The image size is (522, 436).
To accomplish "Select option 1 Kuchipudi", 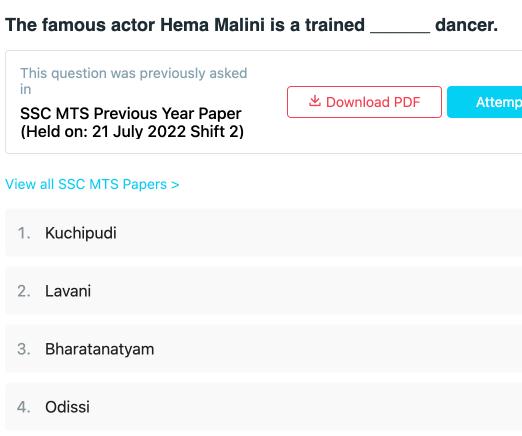I will pyautogui.click(x=263, y=233).
